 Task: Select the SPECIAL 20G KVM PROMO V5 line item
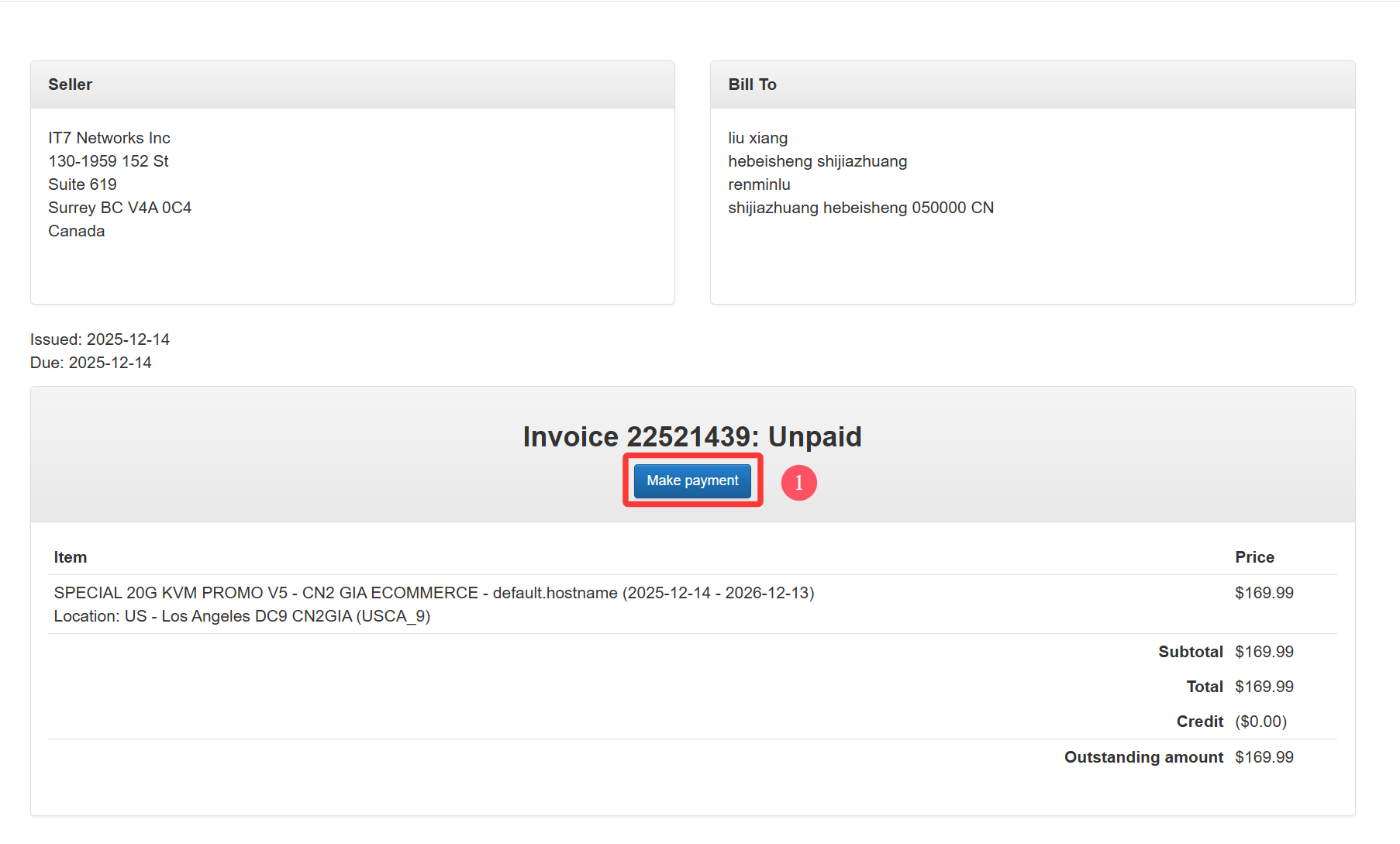[433, 593]
